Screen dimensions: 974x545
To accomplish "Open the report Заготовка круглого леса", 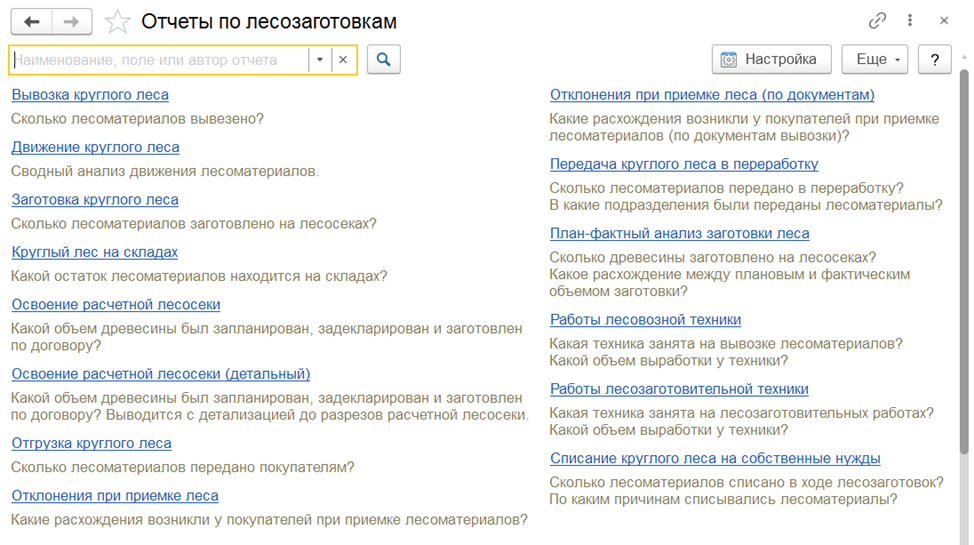I will (x=95, y=199).
